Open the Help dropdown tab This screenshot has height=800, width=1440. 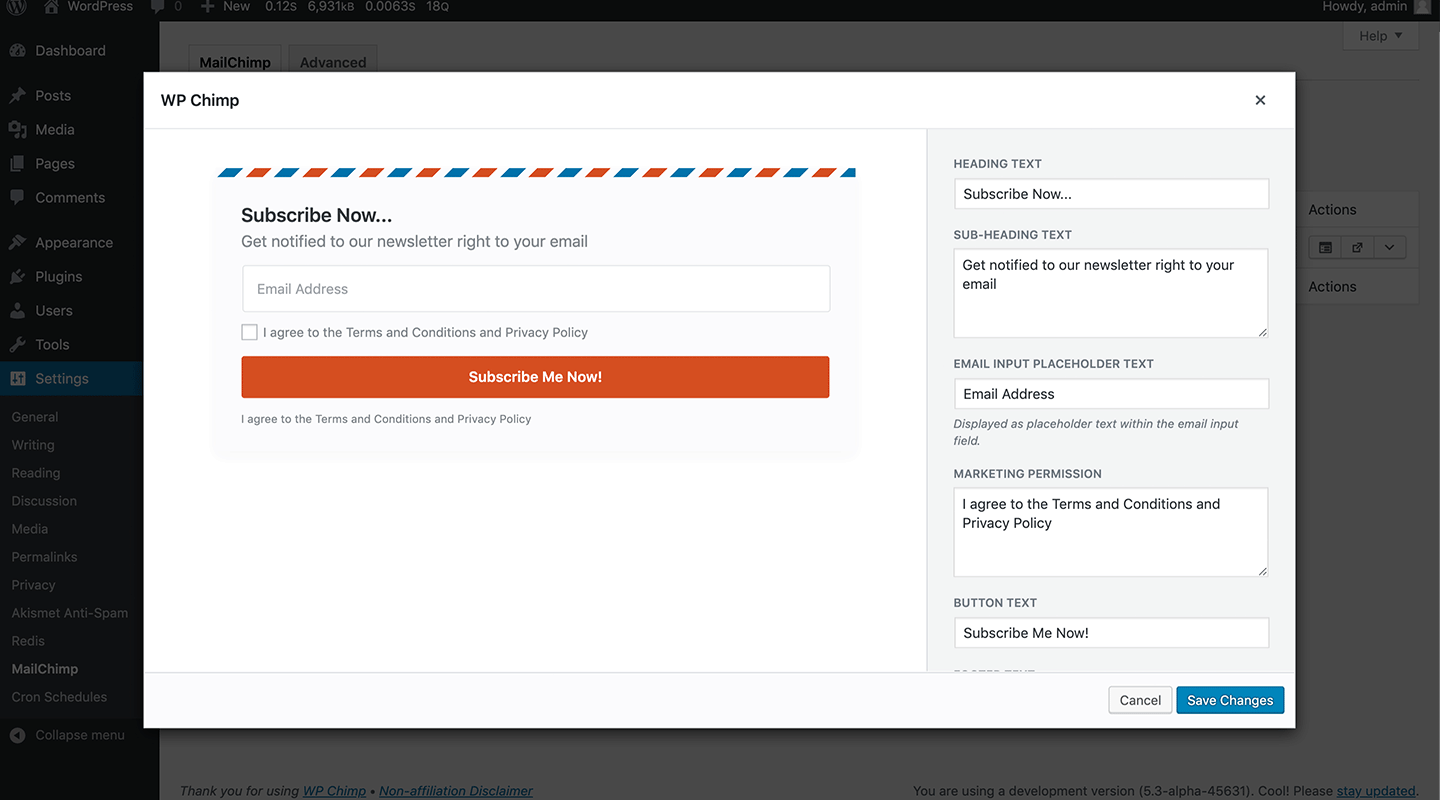tap(1381, 36)
